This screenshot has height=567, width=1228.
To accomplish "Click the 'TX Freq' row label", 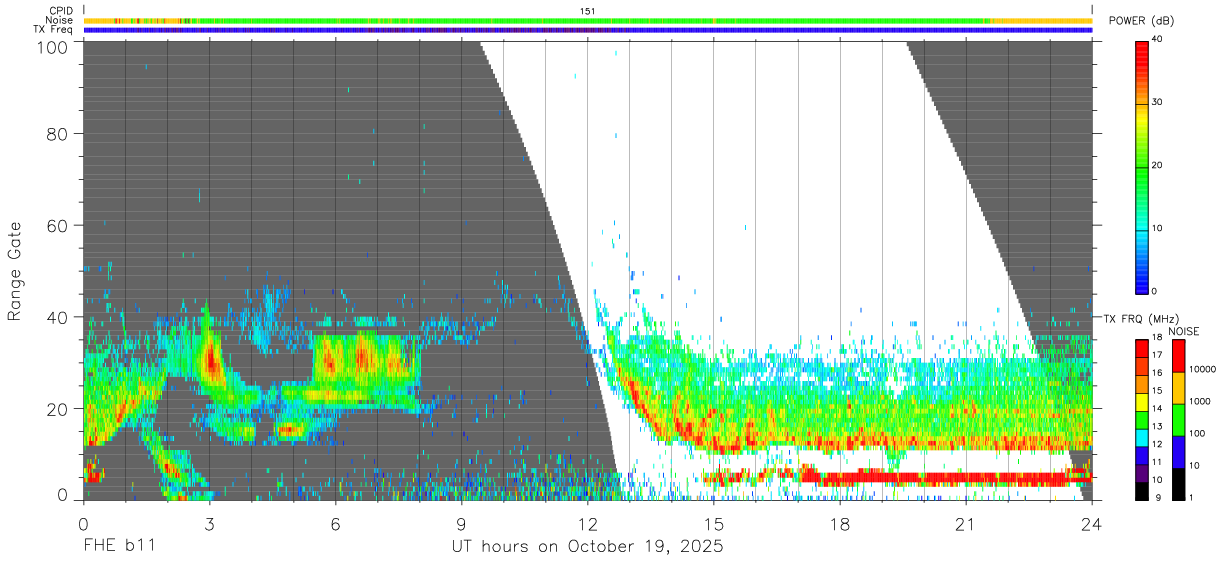I will (x=53, y=30).
